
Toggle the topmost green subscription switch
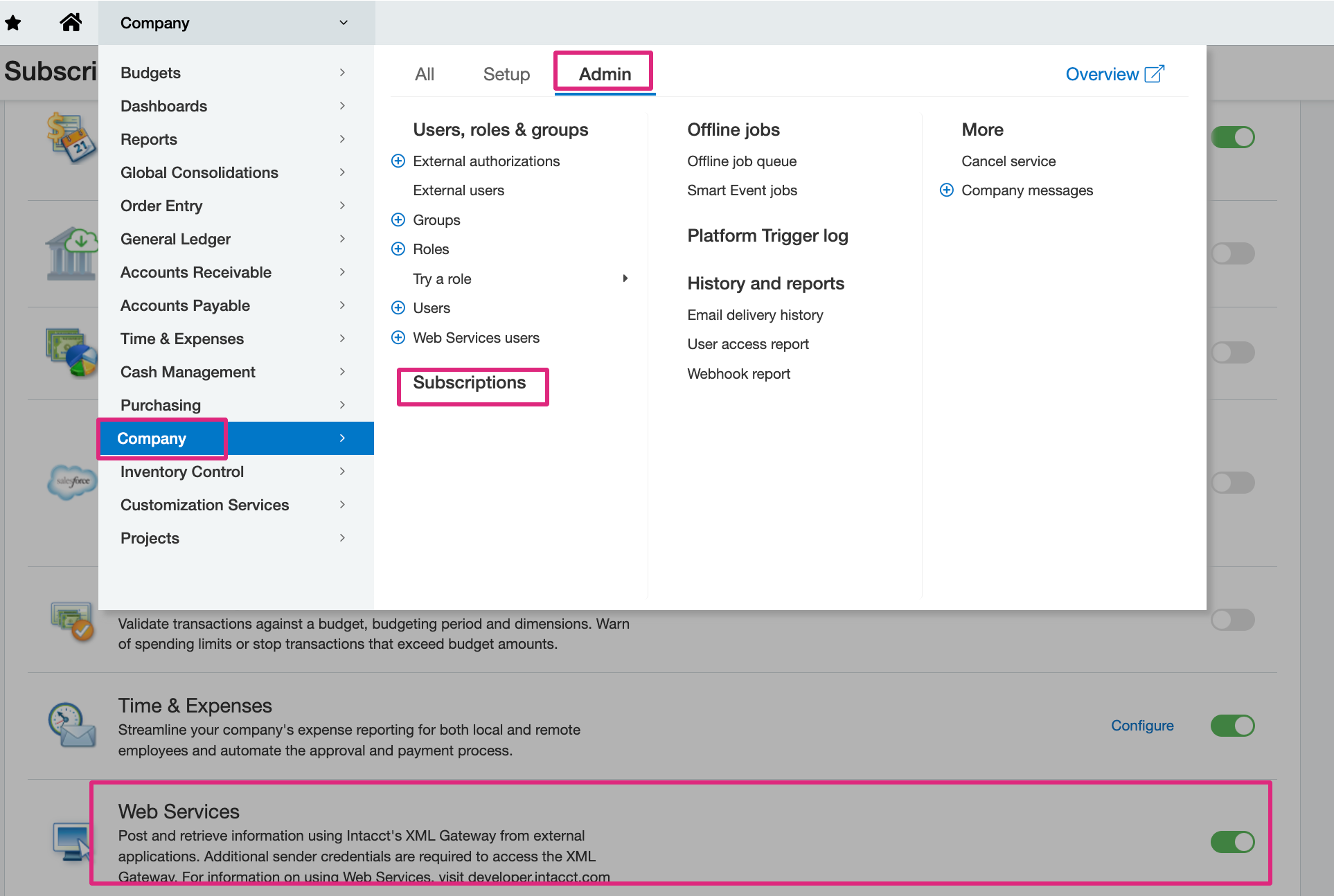[x=1232, y=137]
